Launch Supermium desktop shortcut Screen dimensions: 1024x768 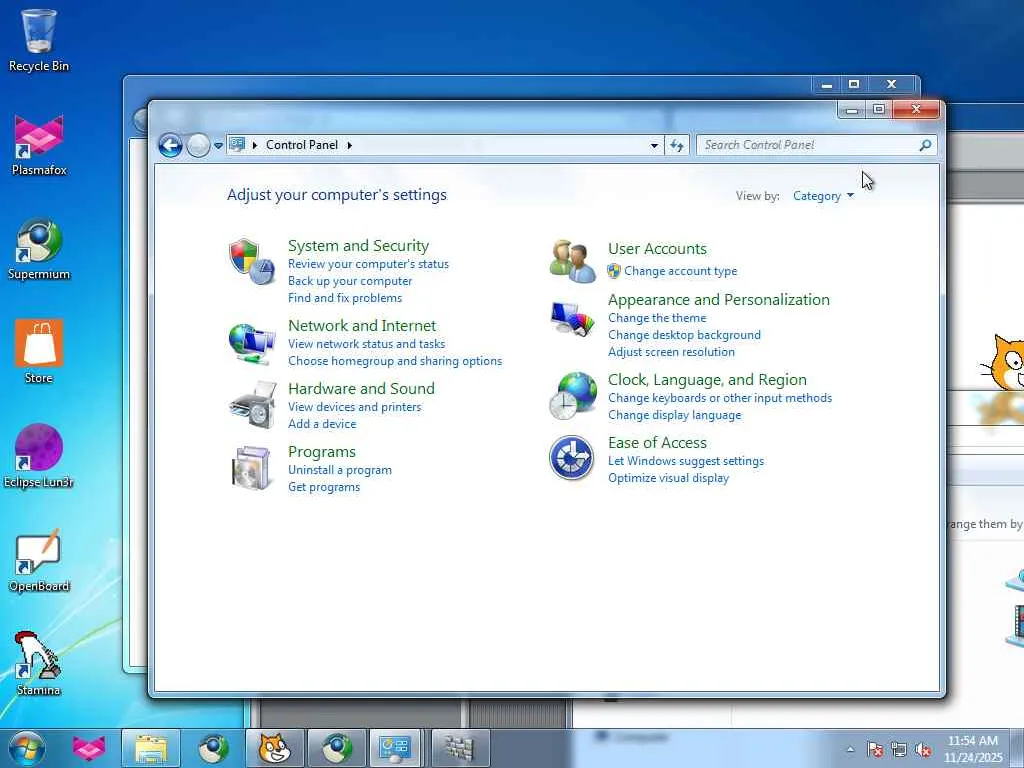coord(39,249)
